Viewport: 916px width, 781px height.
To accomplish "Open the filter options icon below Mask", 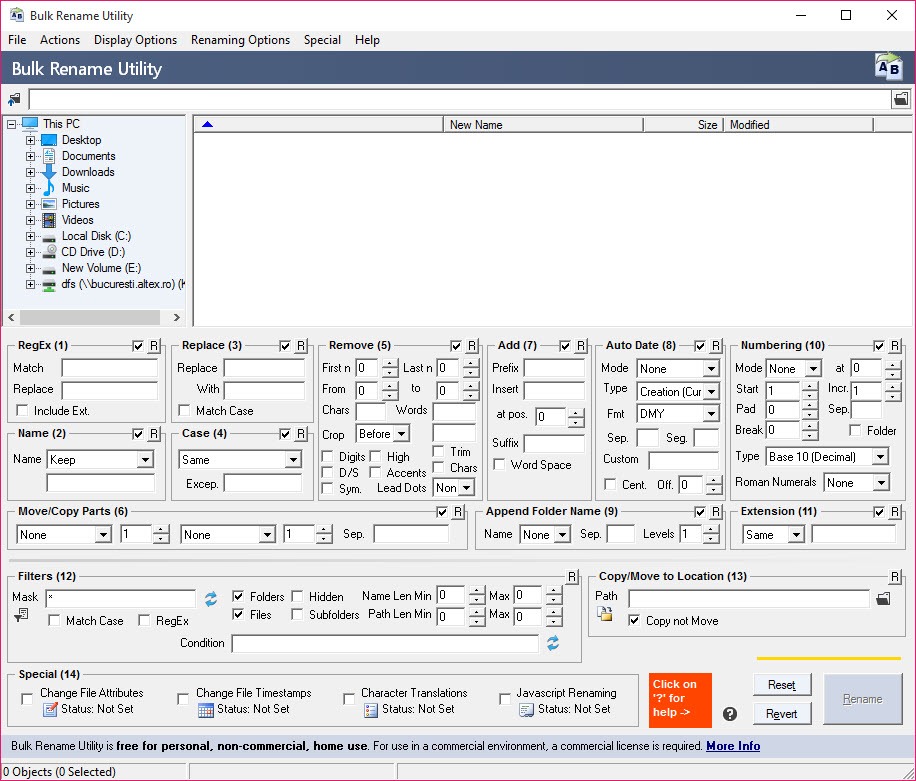I will coord(21,615).
